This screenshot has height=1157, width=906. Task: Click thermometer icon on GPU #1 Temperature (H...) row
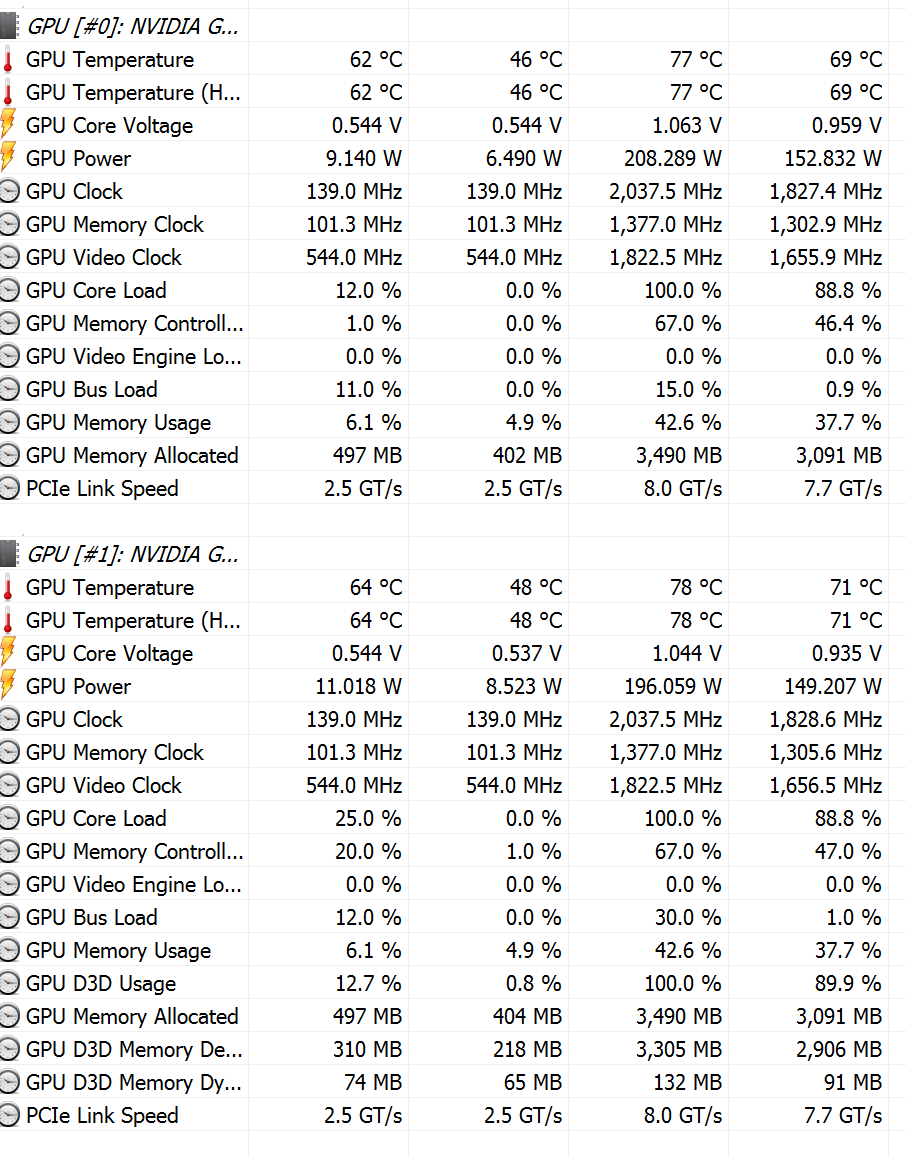pos(9,620)
